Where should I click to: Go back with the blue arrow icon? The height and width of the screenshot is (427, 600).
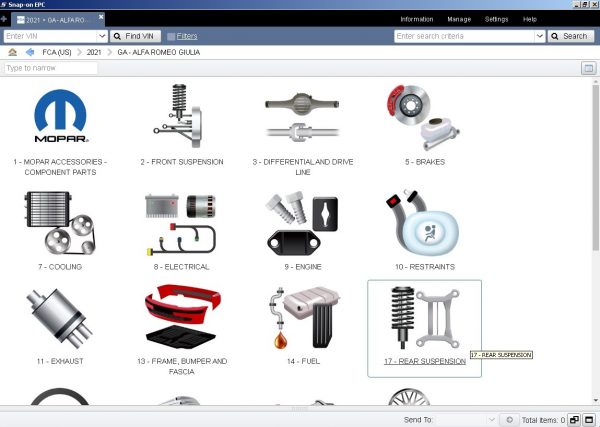point(30,52)
